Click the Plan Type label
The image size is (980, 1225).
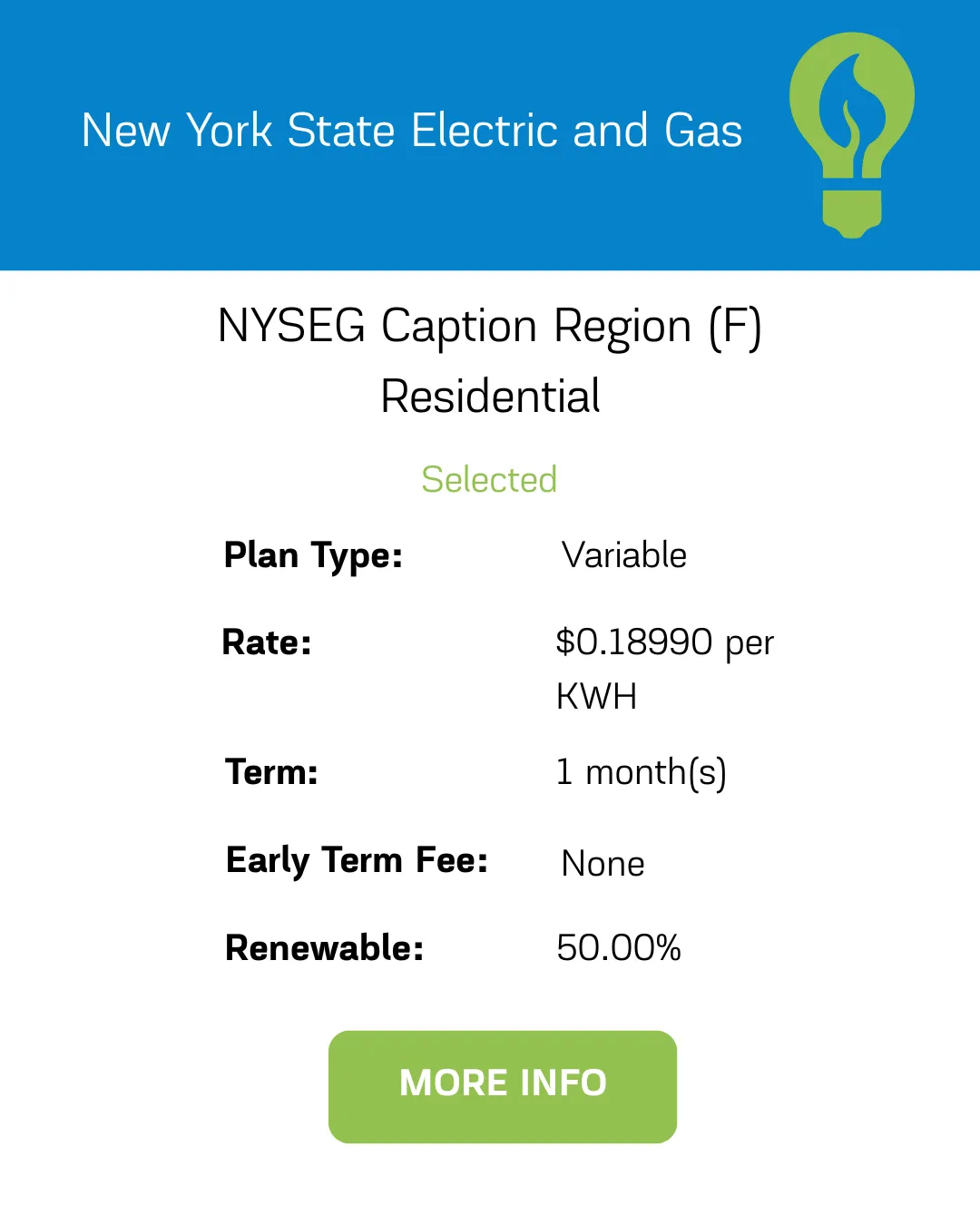[313, 555]
